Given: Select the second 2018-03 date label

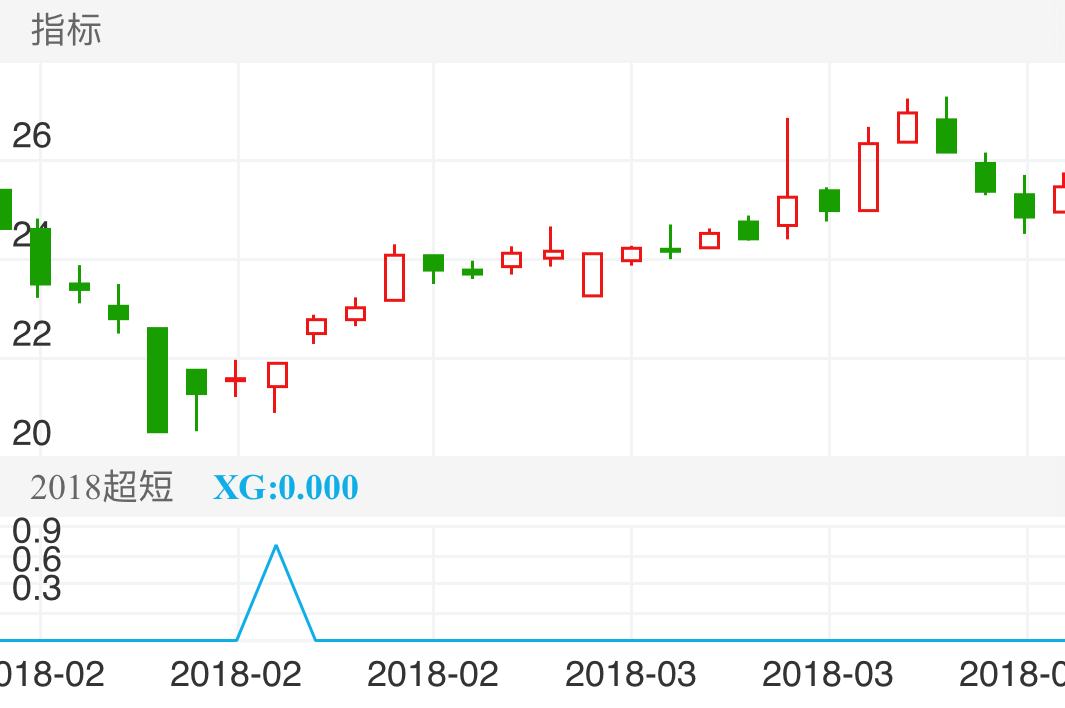Looking at the screenshot, I should [827, 674].
